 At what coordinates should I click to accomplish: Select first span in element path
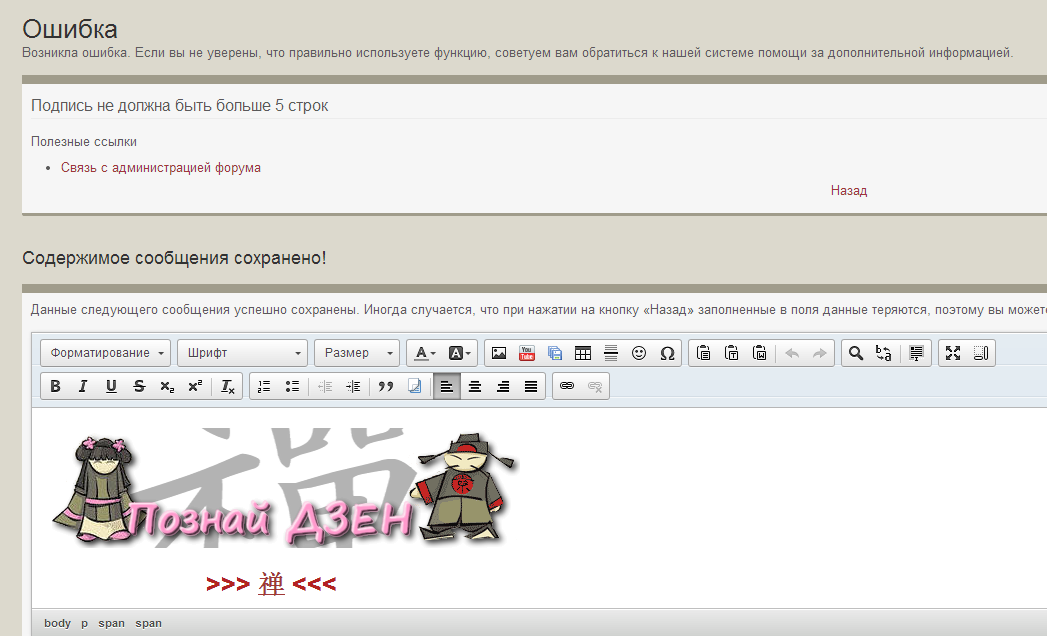112,623
